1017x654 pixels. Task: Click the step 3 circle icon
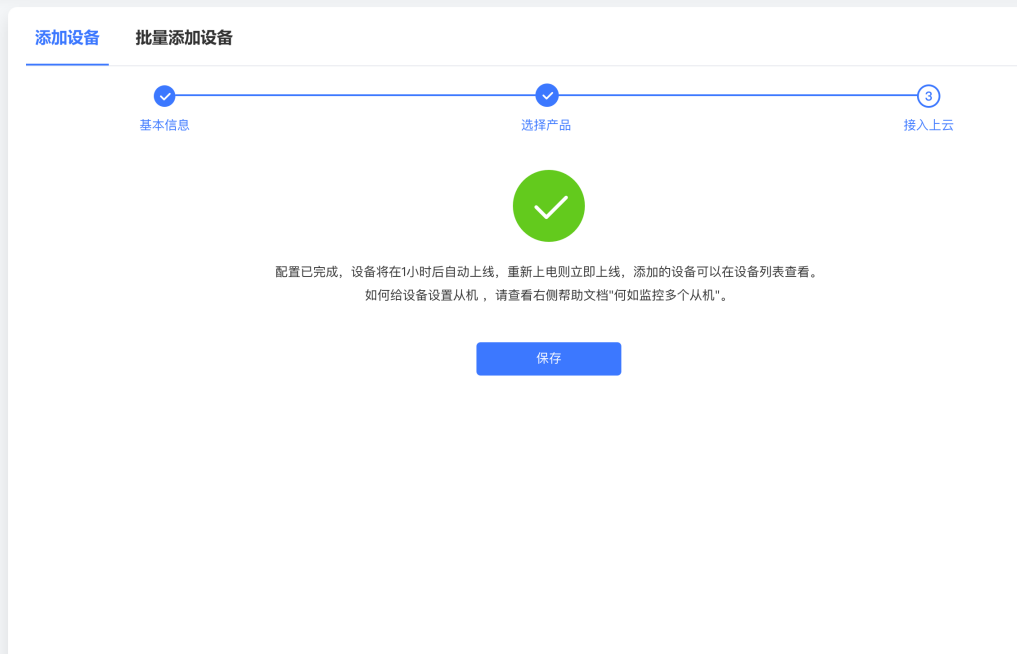click(x=928, y=96)
